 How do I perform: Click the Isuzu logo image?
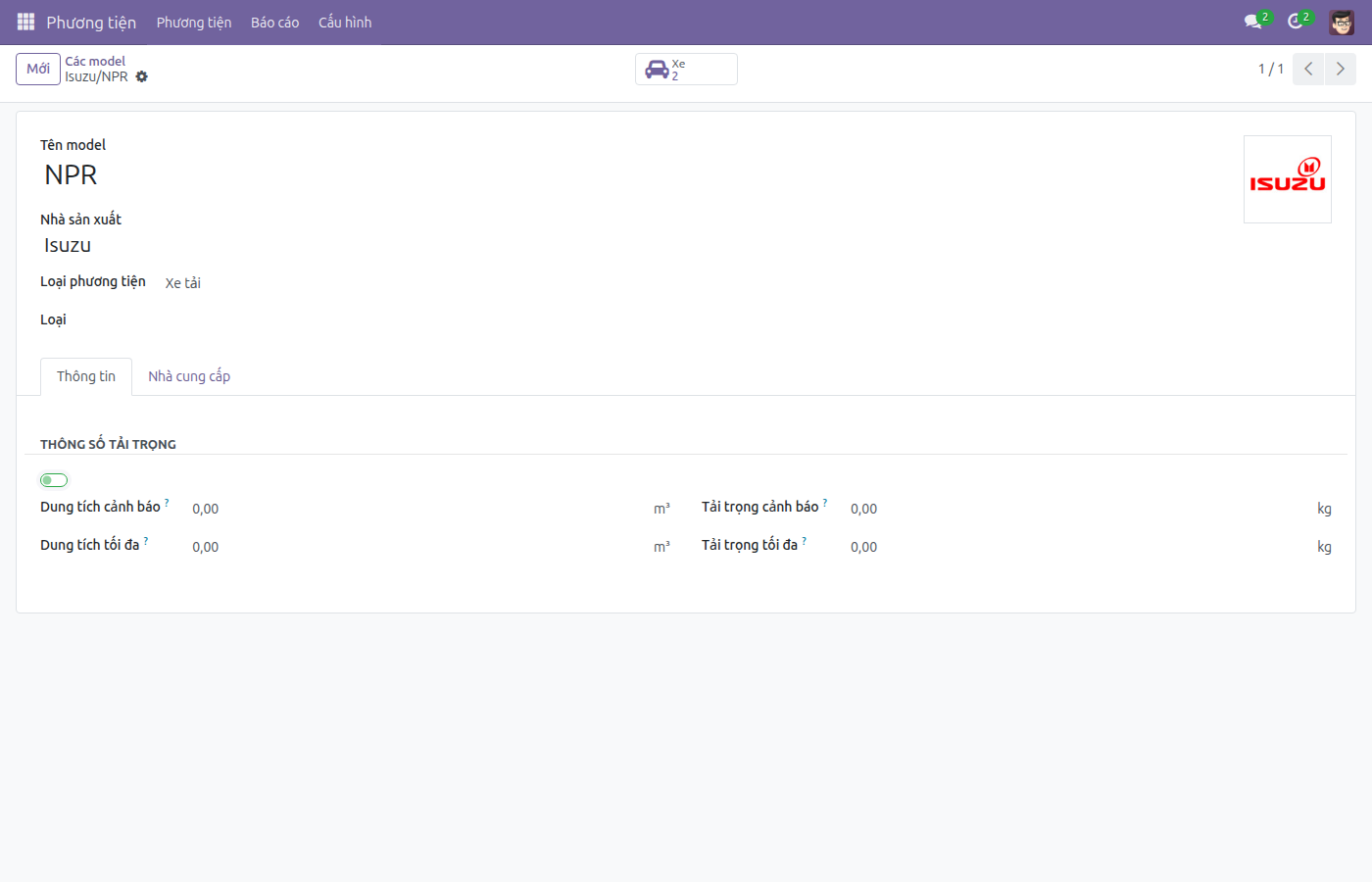[x=1288, y=179]
